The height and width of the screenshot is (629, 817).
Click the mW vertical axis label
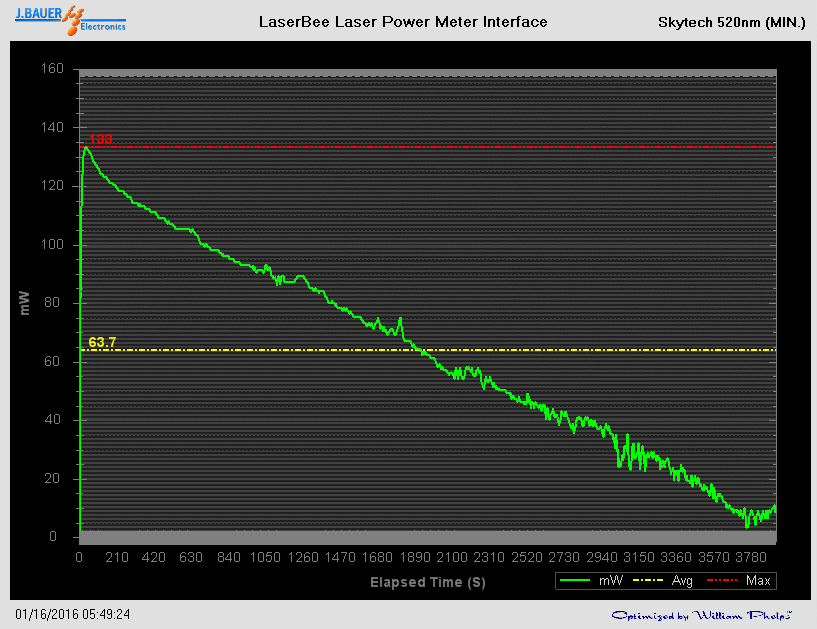pyautogui.click(x=25, y=303)
